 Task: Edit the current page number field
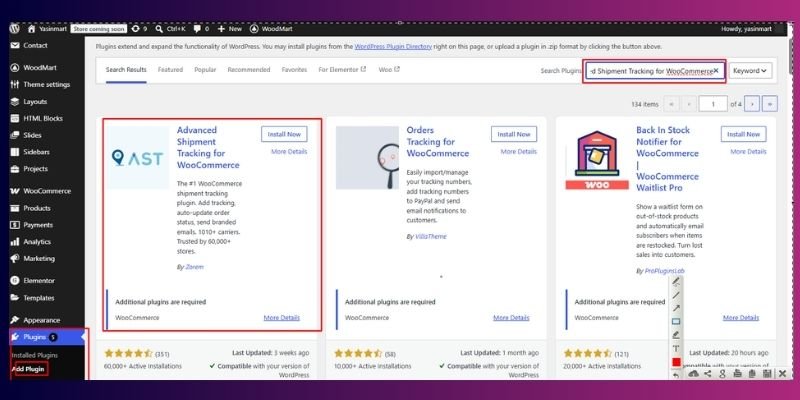713,104
